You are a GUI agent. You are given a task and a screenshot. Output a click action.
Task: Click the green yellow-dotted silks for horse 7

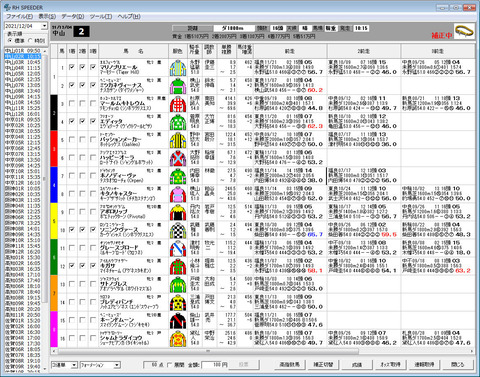(x=178, y=176)
